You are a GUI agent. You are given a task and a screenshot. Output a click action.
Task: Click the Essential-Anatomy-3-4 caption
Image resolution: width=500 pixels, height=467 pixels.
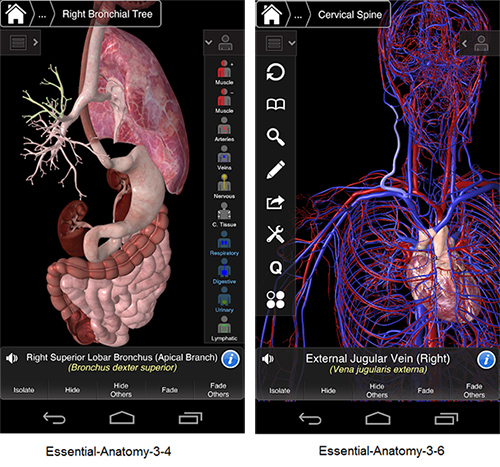click(108, 451)
